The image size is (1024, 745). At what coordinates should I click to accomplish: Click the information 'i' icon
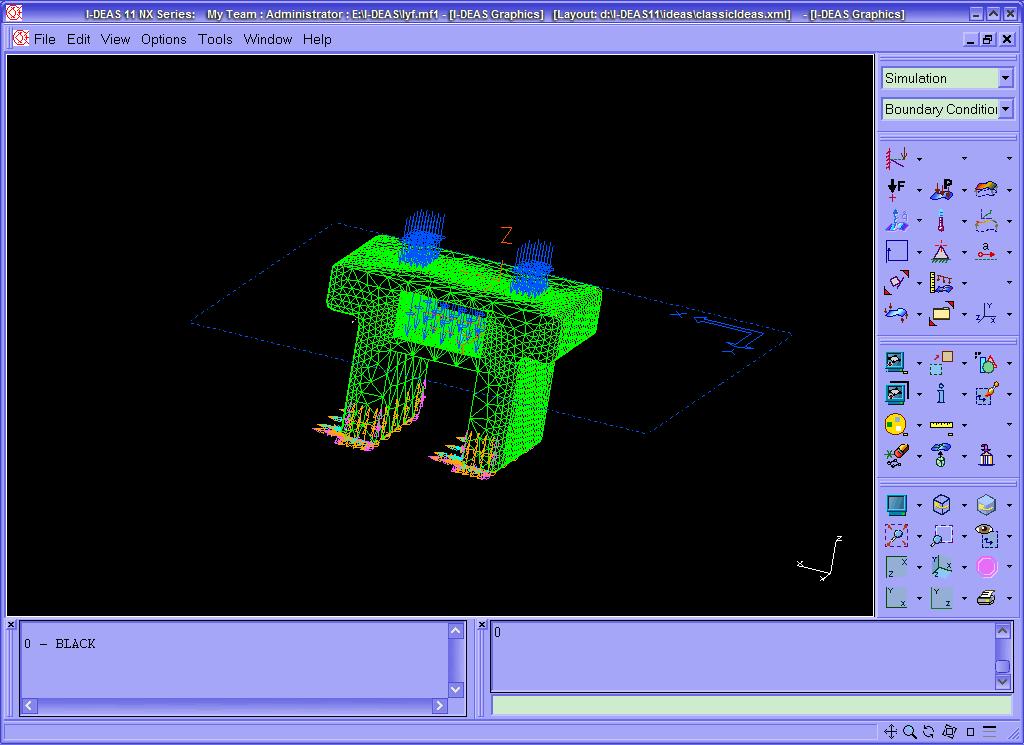click(941, 393)
